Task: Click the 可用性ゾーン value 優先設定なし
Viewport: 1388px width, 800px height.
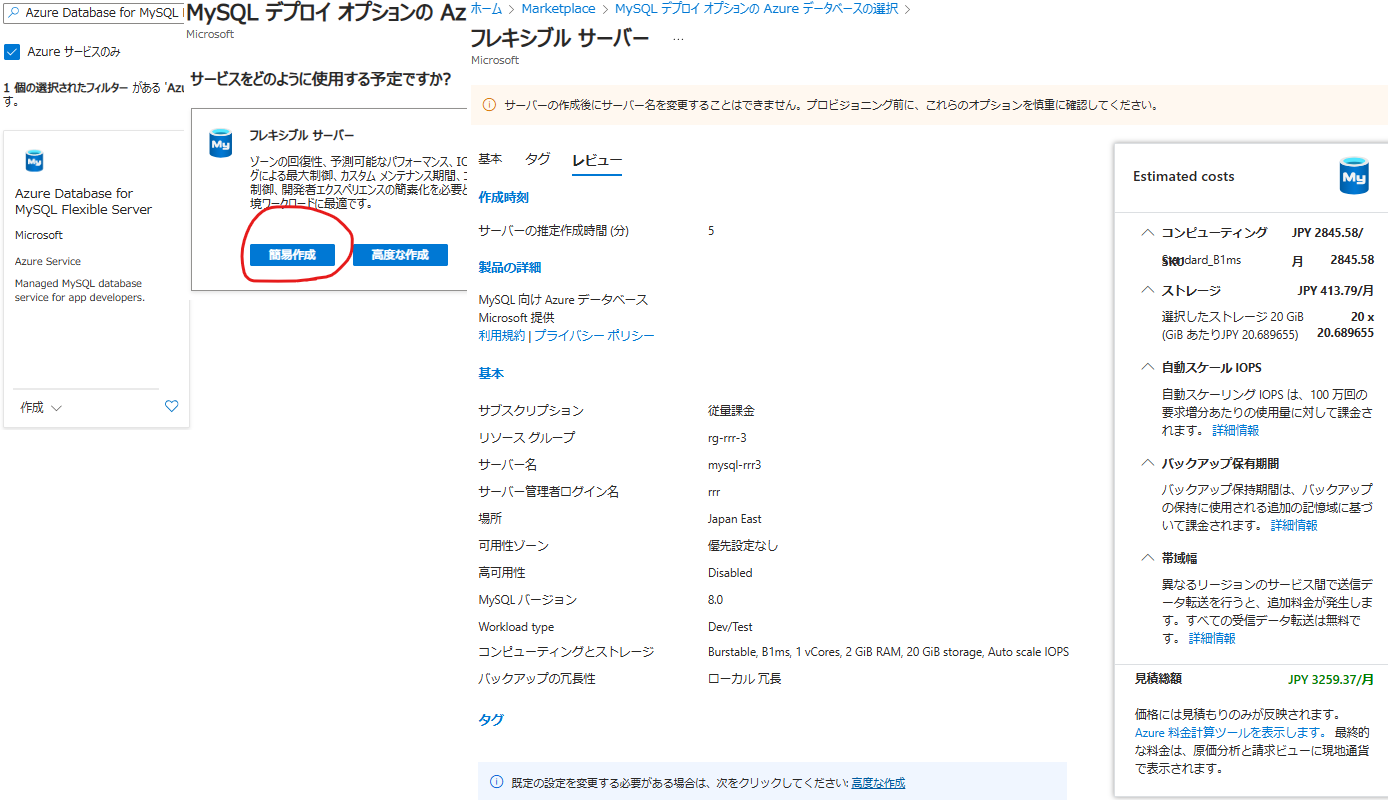Action: click(x=743, y=546)
